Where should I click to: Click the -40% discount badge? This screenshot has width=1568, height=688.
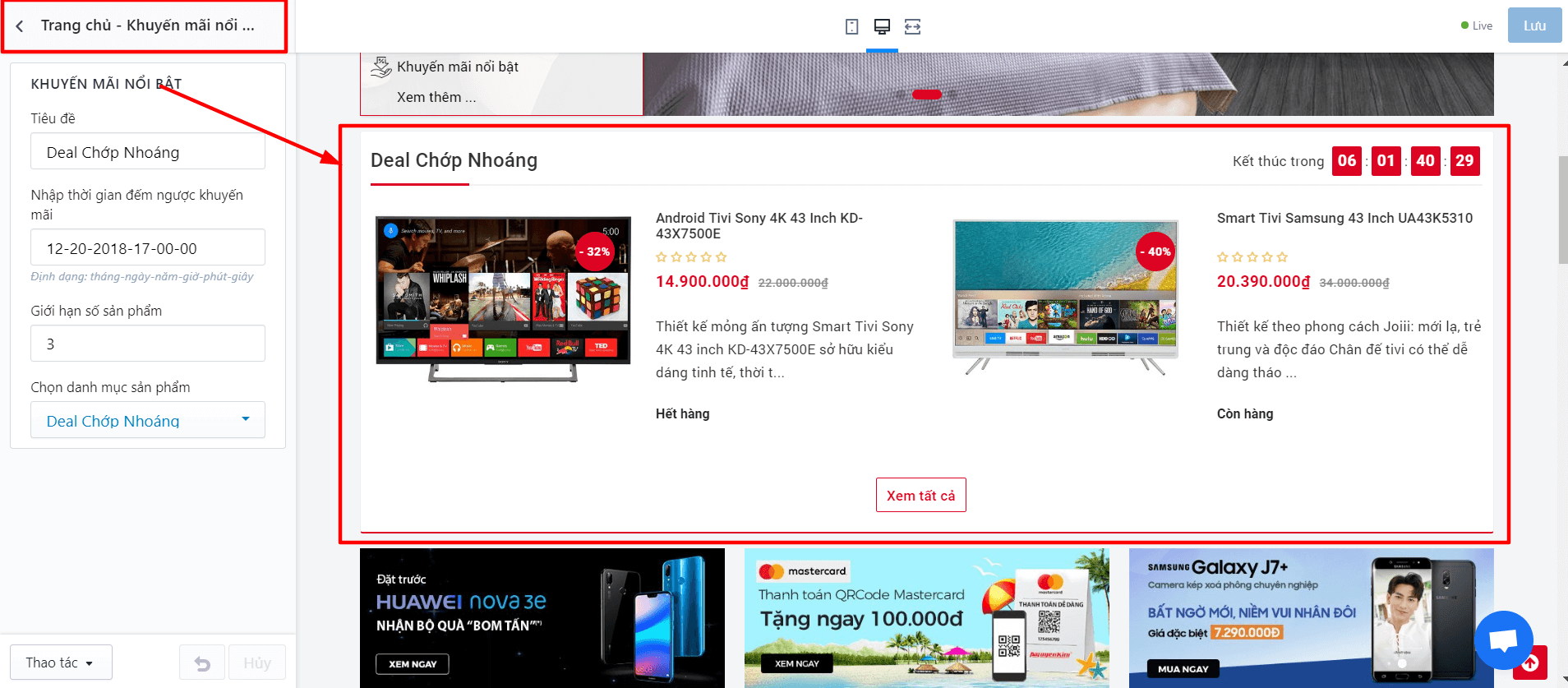(1155, 252)
